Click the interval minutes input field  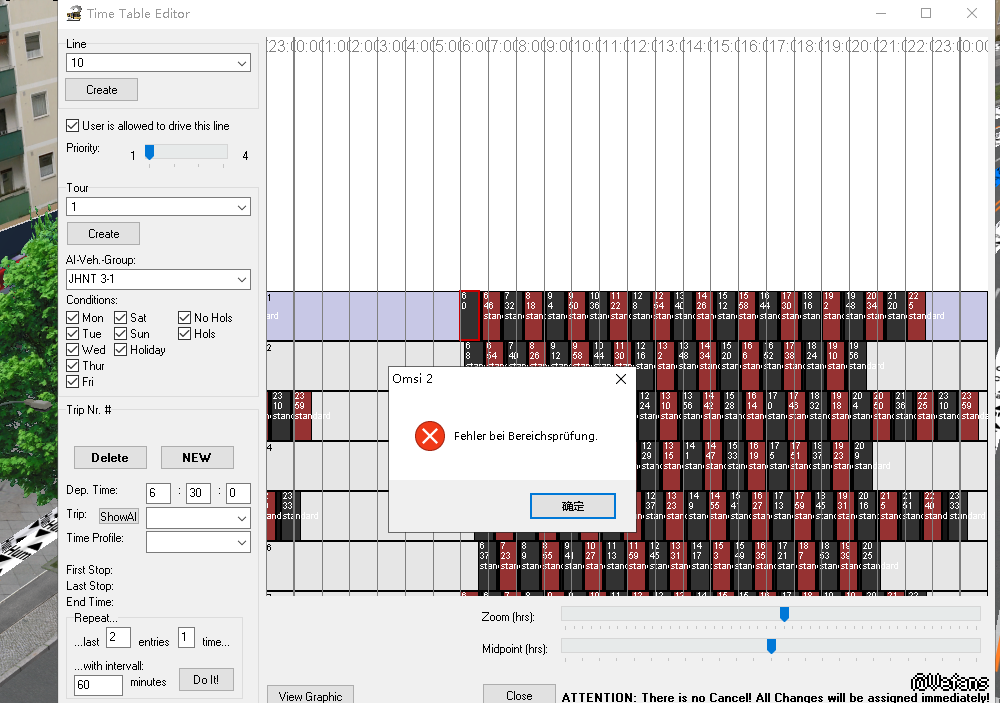(x=98, y=686)
